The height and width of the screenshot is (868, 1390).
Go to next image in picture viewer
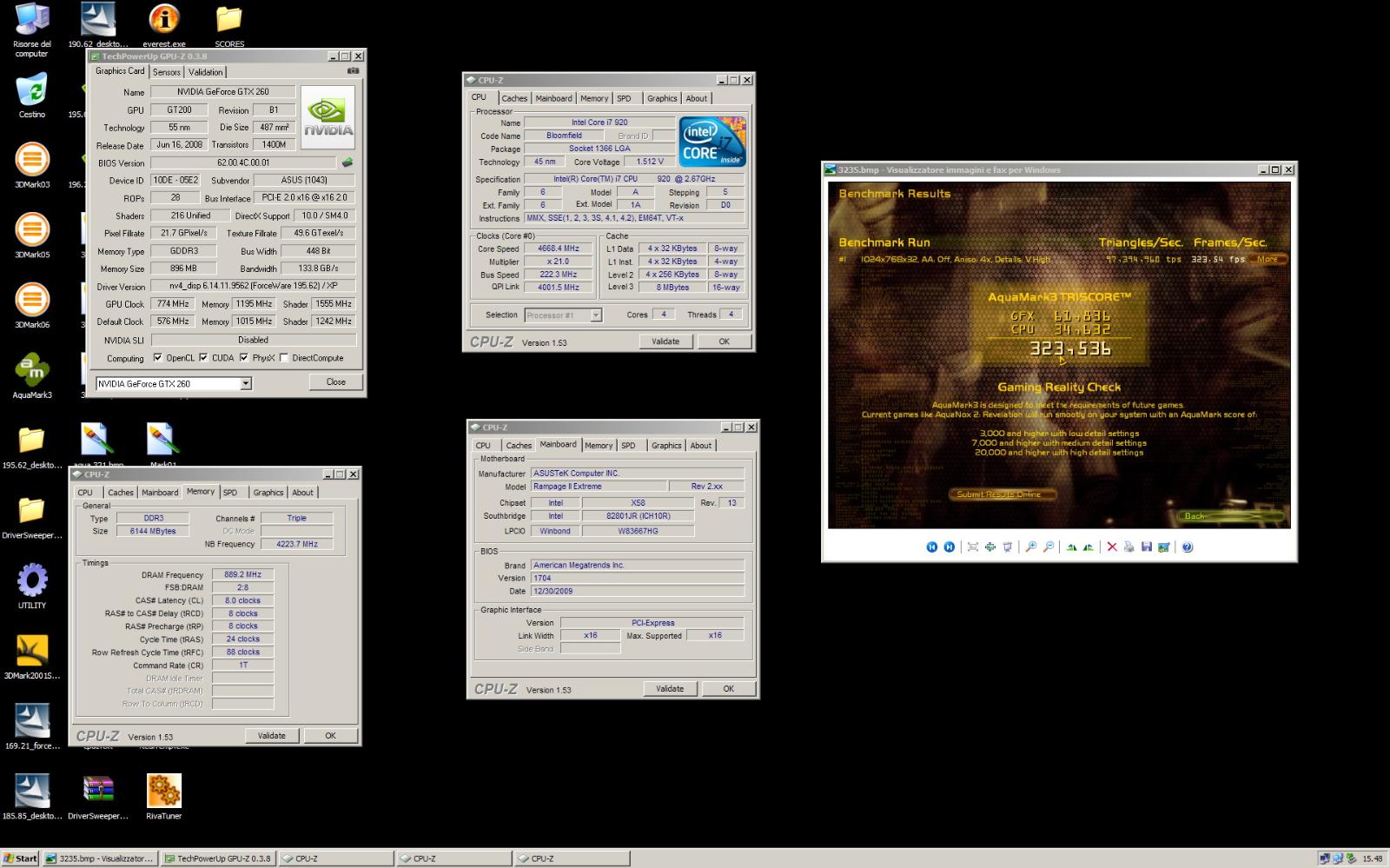click(x=949, y=547)
